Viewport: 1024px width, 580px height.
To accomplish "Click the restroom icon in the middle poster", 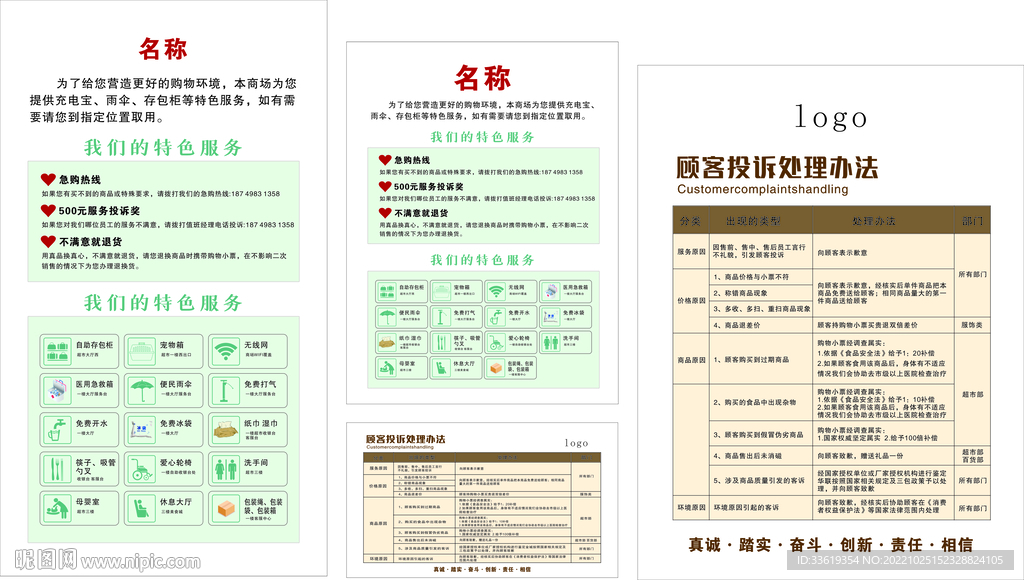I will click(x=551, y=342).
